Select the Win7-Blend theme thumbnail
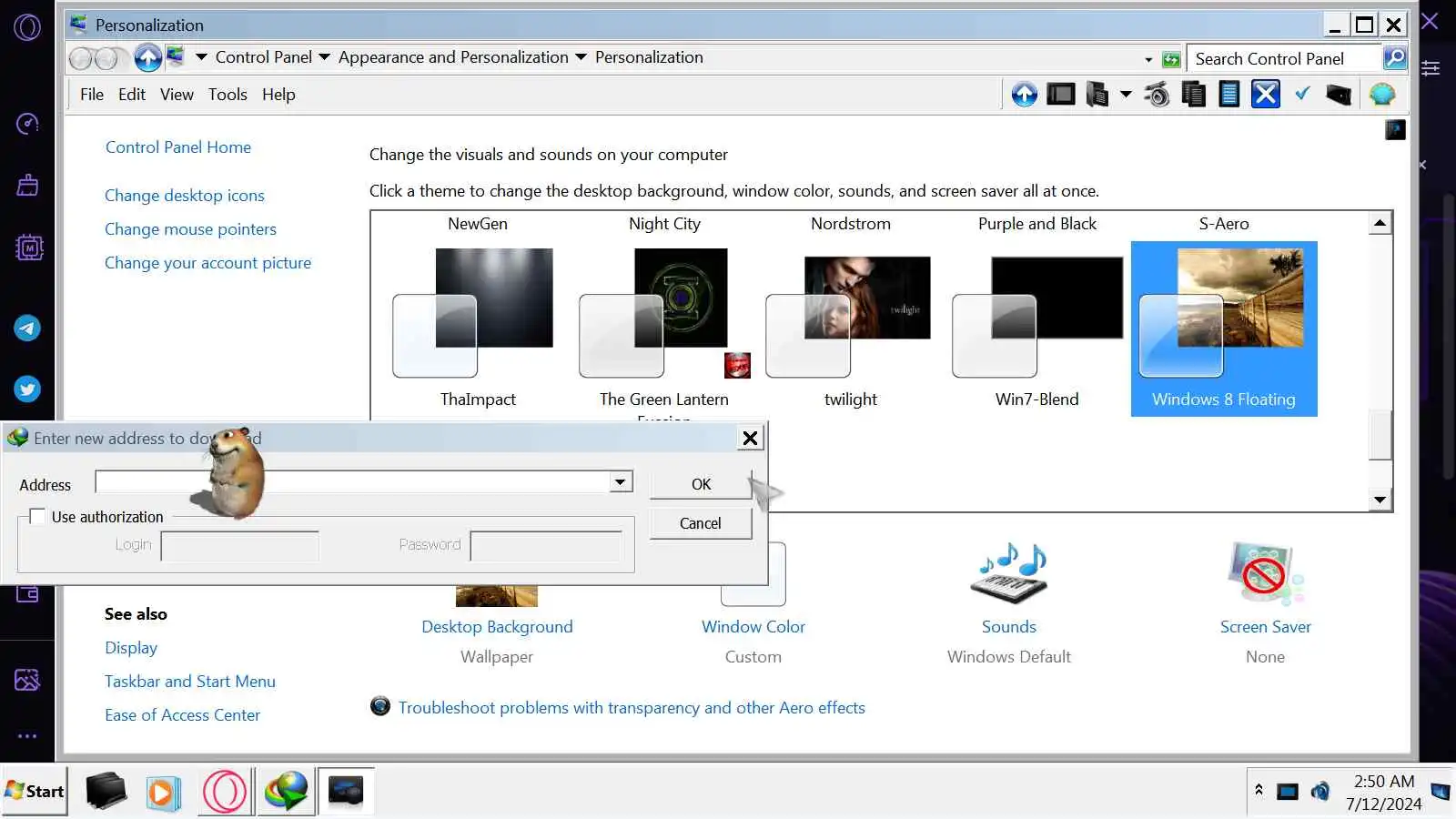 point(1037,317)
